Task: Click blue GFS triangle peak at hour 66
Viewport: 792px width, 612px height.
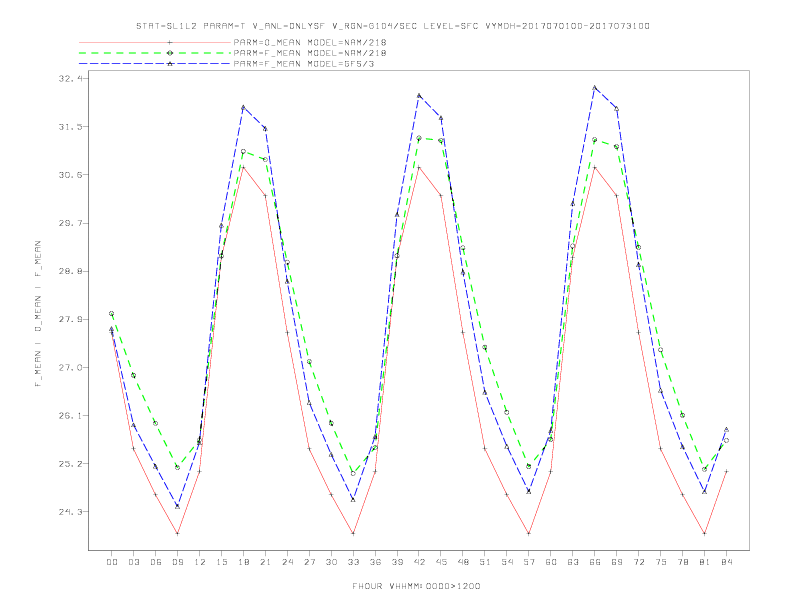Action: pyautogui.click(x=595, y=87)
